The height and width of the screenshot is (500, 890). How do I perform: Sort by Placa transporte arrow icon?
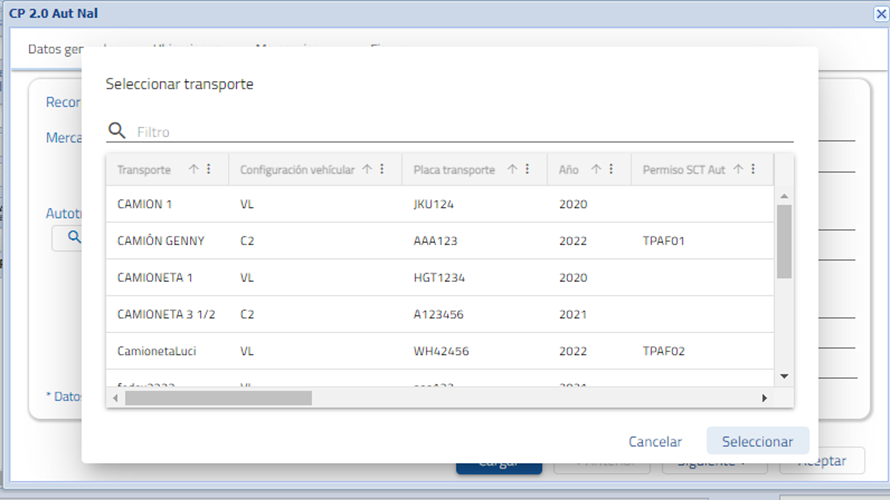tap(512, 170)
